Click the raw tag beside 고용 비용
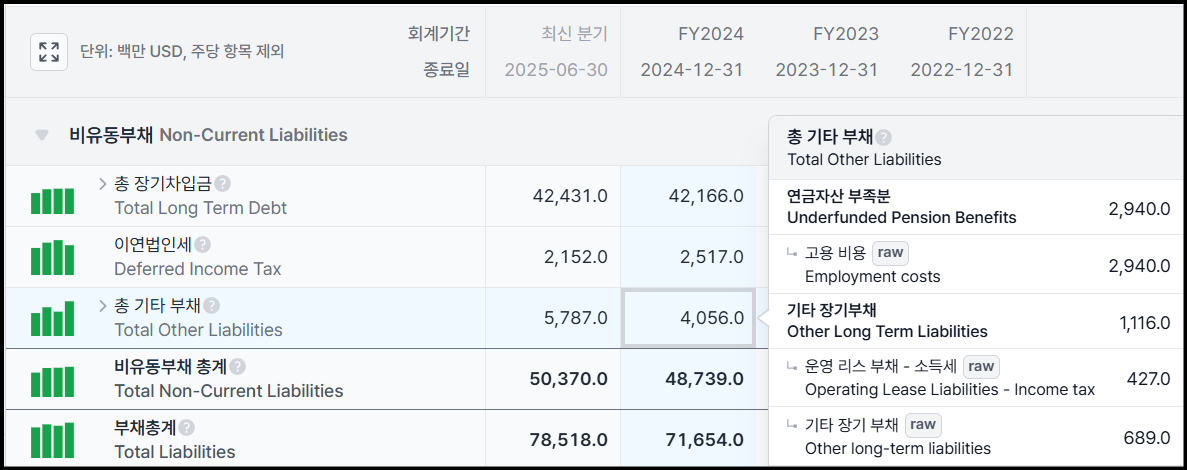Image resolution: width=1187 pixels, height=470 pixels. pos(890,253)
